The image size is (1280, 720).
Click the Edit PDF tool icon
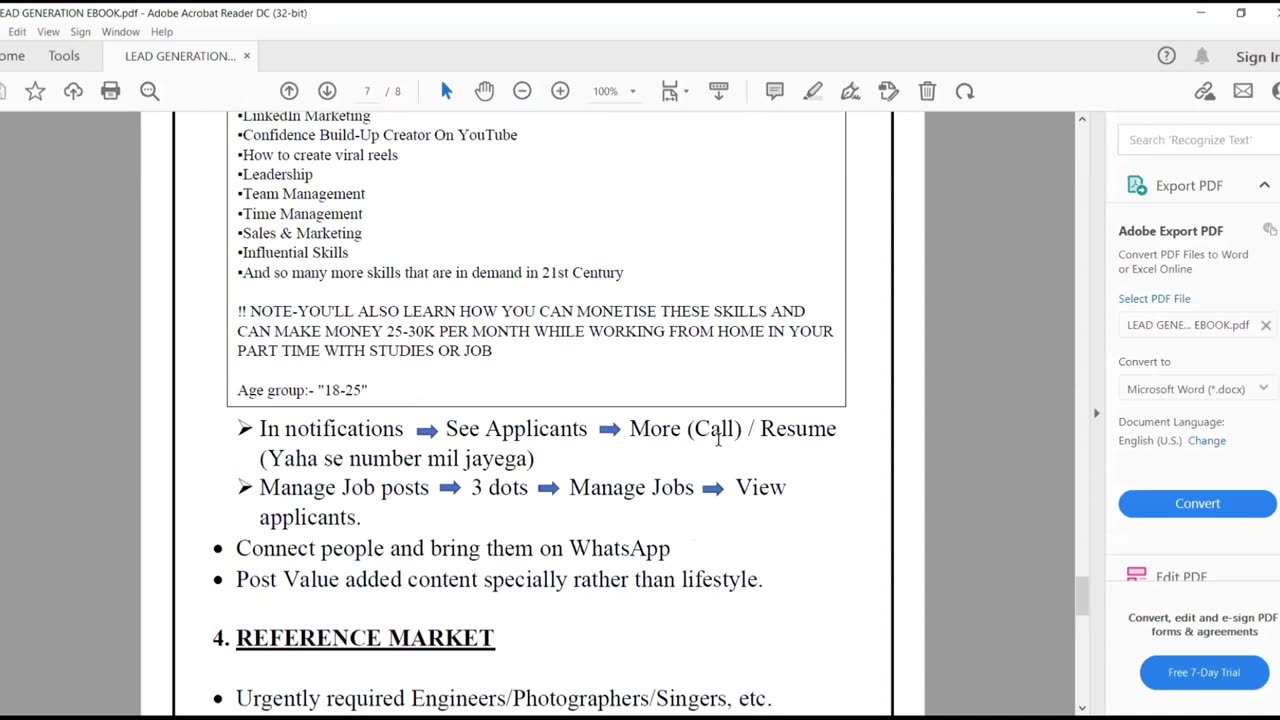tap(1136, 575)
